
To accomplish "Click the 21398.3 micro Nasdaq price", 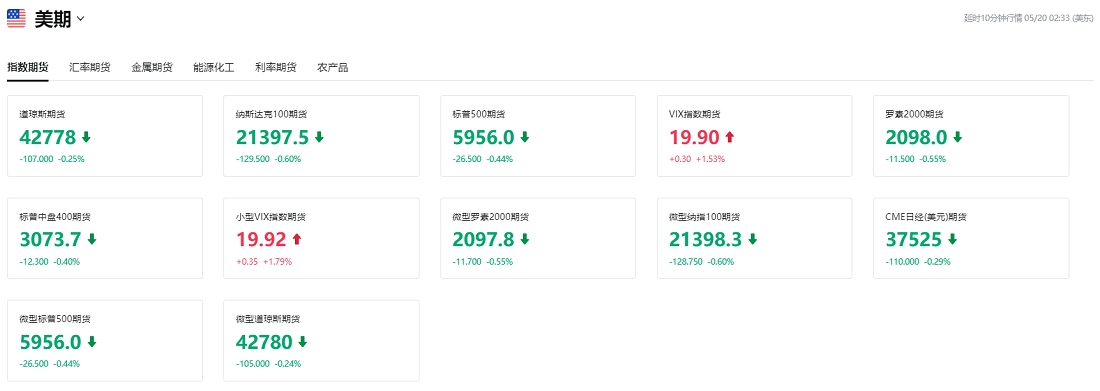I will [x=706, y=240].
